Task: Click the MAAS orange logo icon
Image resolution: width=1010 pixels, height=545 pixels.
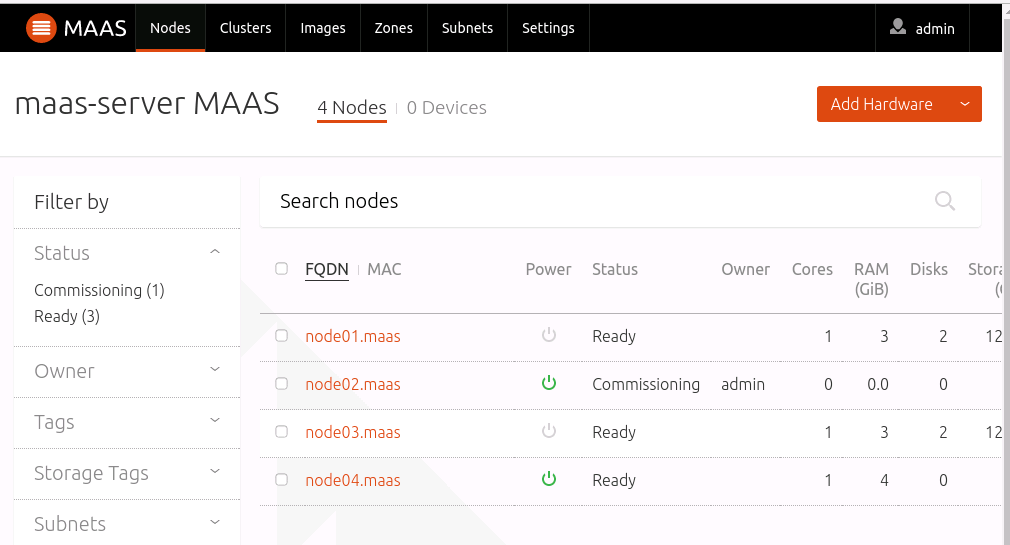Action: 41,28
